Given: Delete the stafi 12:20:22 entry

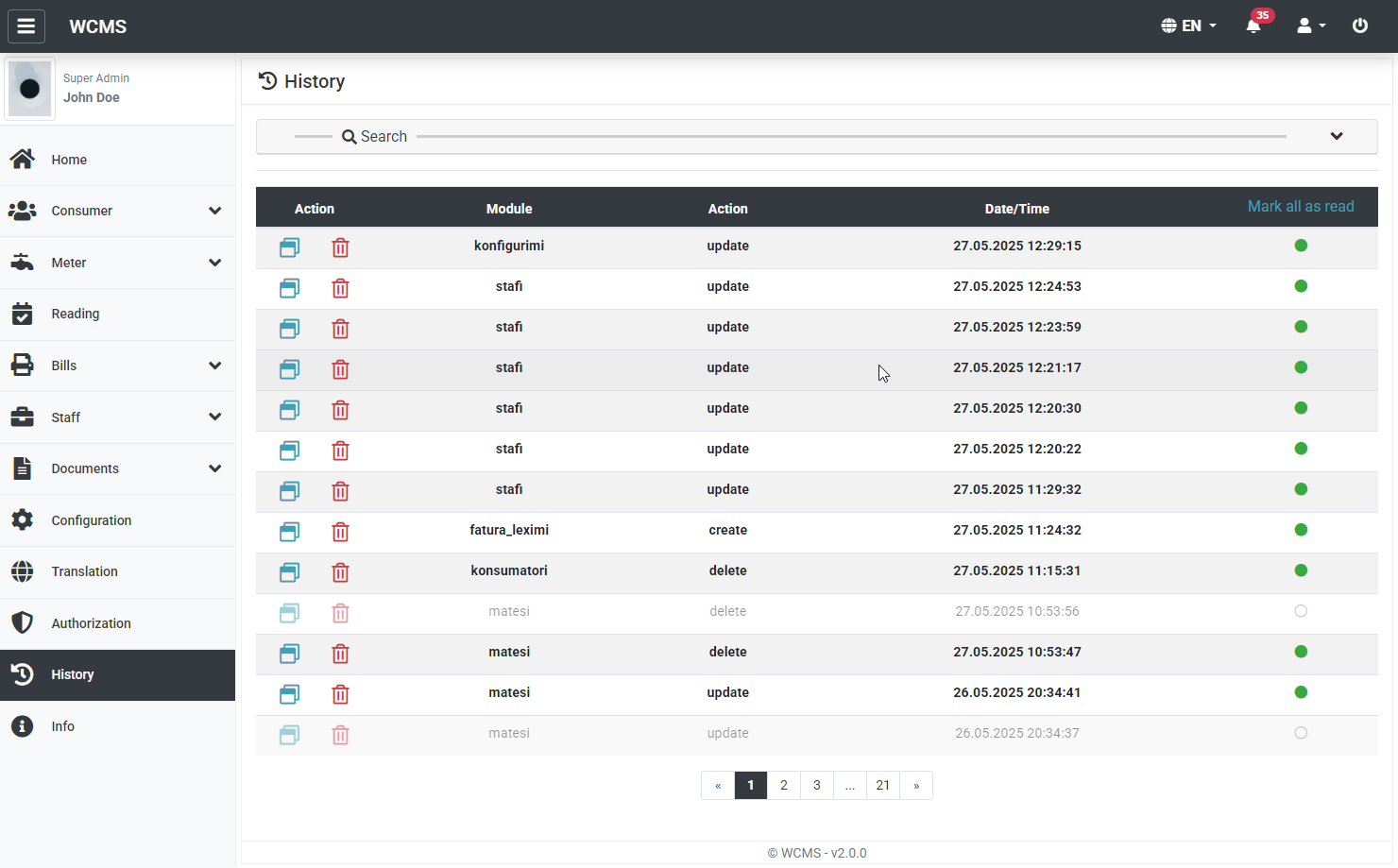Looking at the screenshot, I should (340, 451).
